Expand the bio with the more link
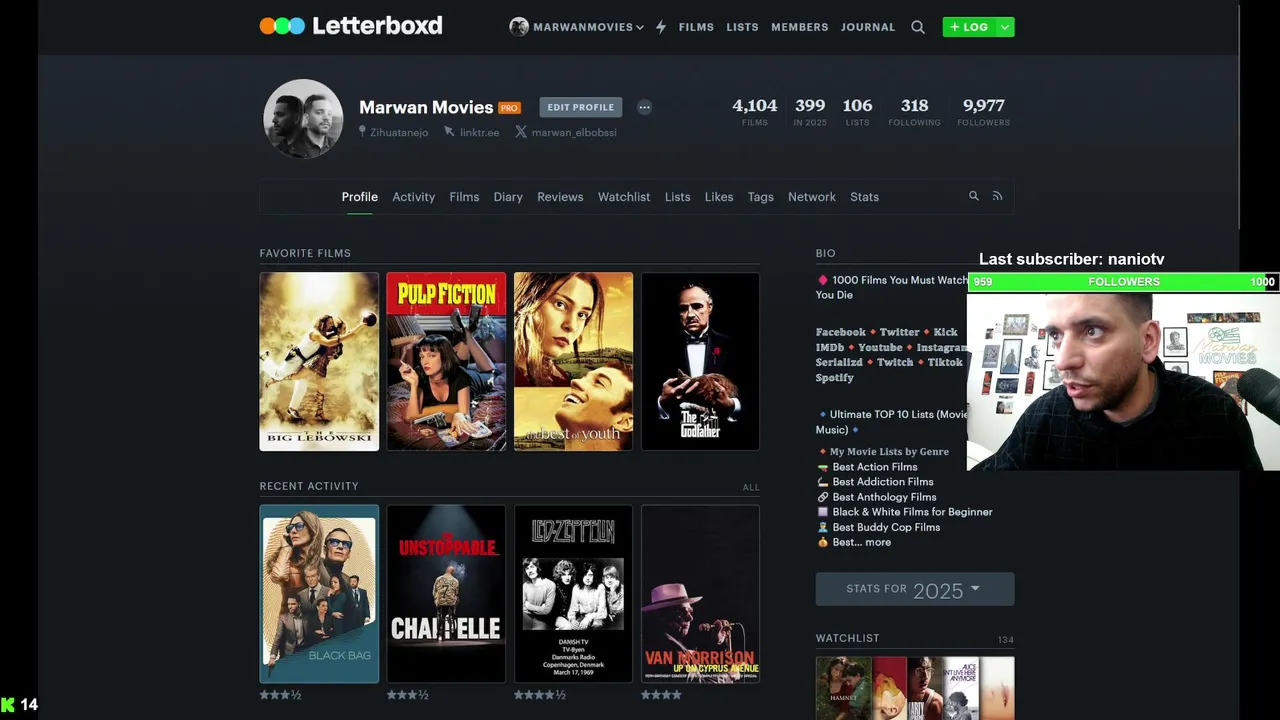Image resolution: width=1280 pixels, height=720 pixels. (x=878, y=542)
